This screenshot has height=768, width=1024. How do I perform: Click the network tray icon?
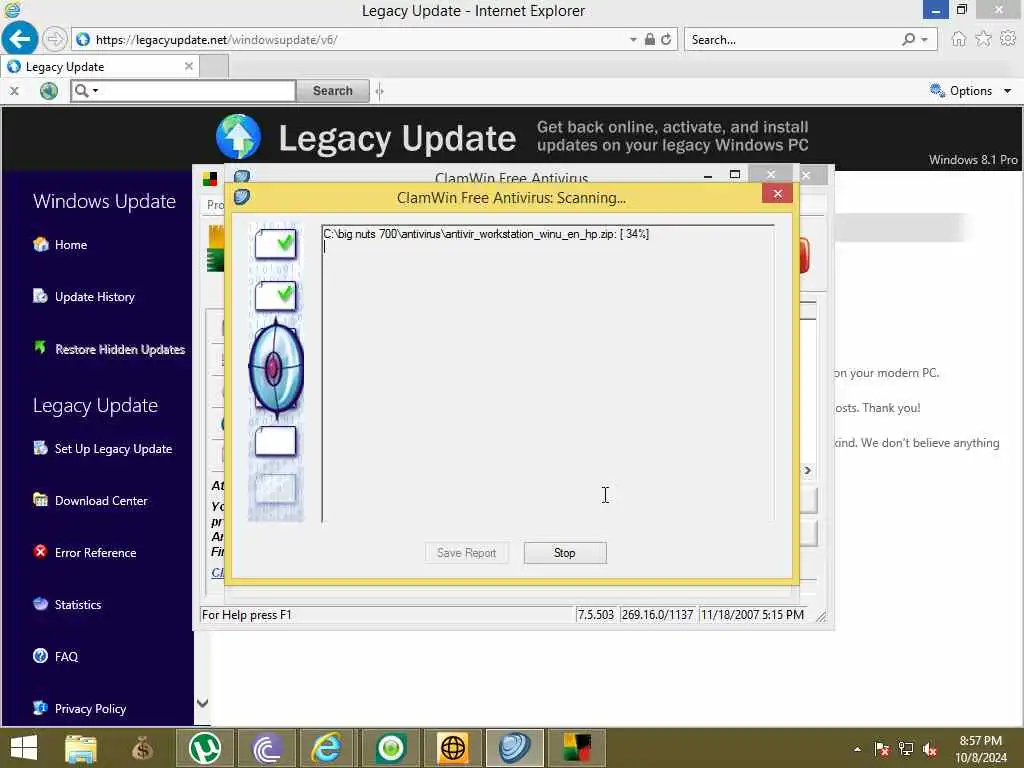[x=906, y=749]
